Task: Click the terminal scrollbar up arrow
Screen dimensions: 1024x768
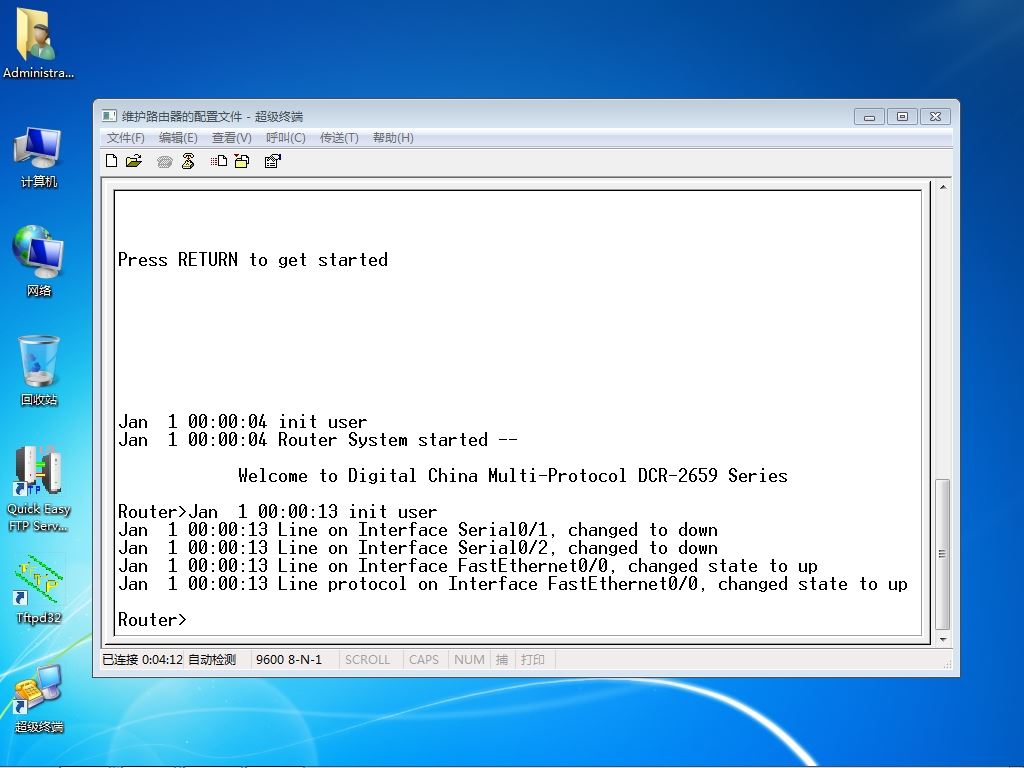Action: coord(943,187)
